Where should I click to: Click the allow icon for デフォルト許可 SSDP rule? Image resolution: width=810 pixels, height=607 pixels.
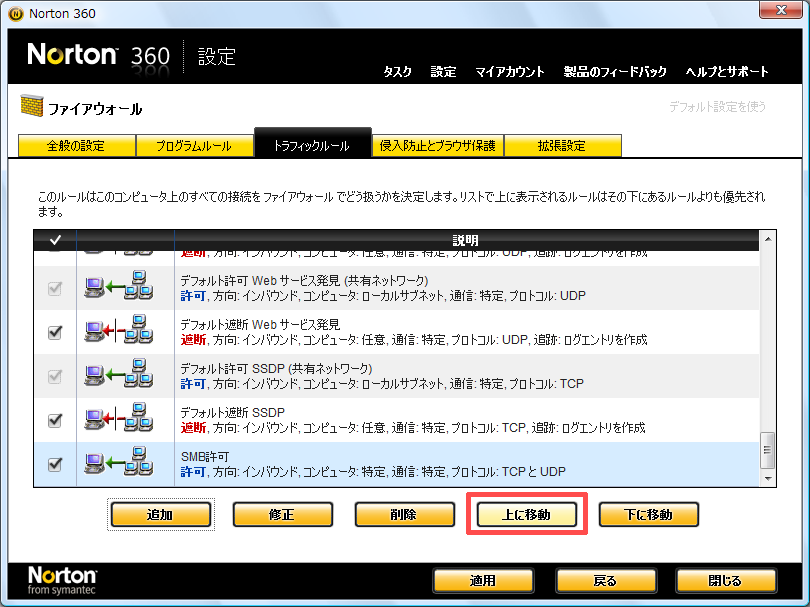point(125,376)
